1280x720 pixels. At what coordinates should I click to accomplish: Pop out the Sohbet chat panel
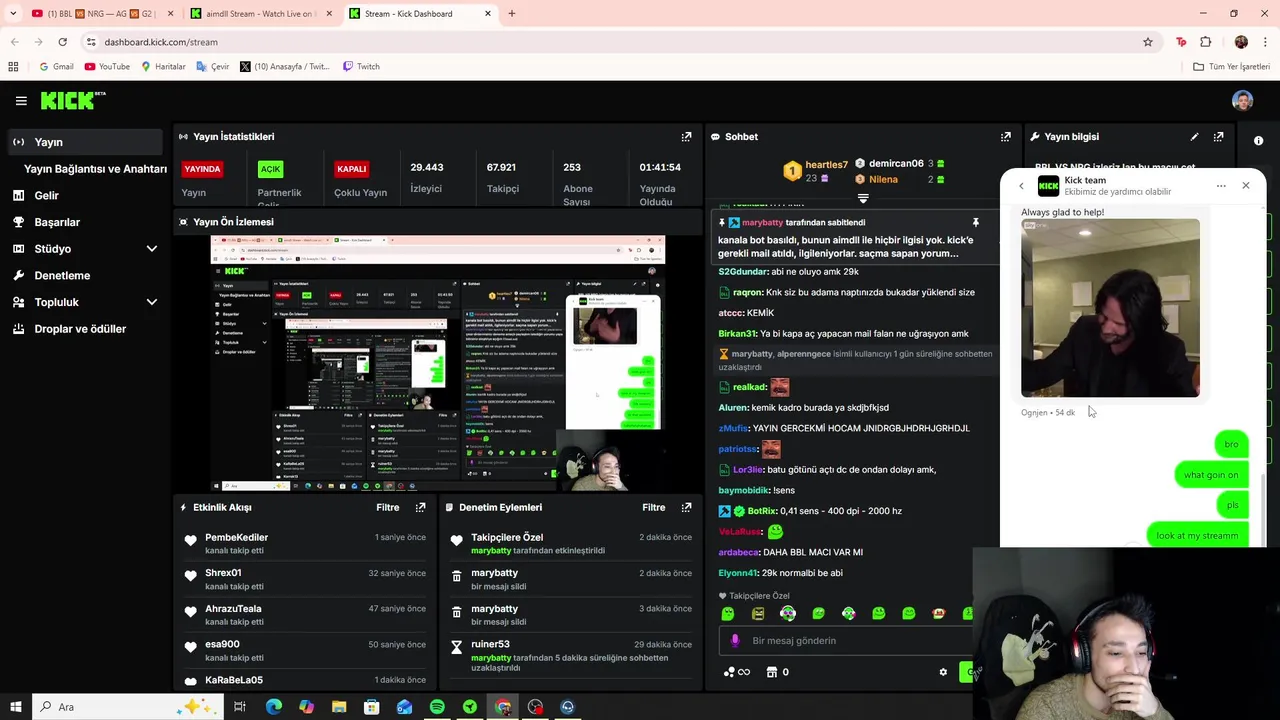[1005, 137]
